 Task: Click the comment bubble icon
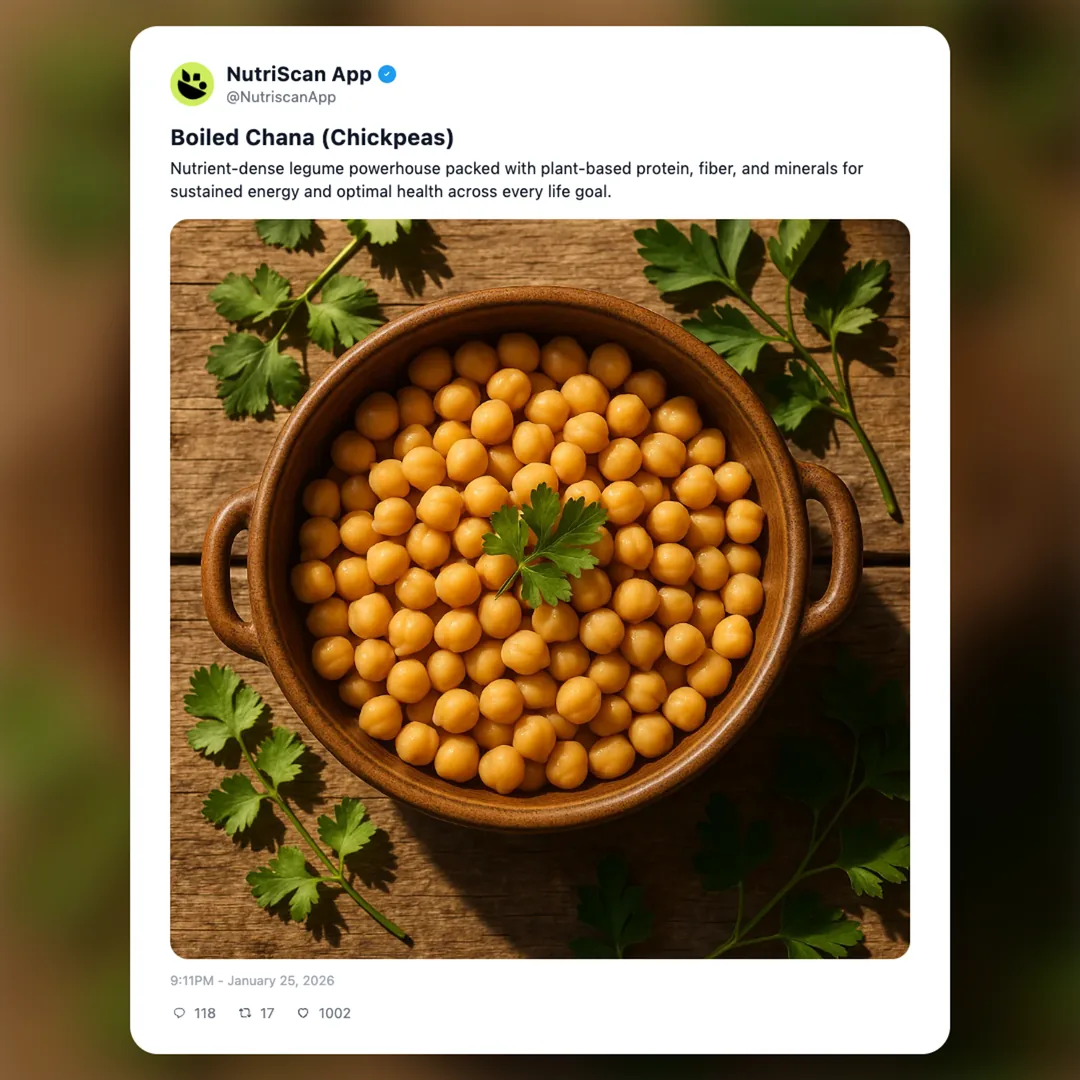point(180,1013)
